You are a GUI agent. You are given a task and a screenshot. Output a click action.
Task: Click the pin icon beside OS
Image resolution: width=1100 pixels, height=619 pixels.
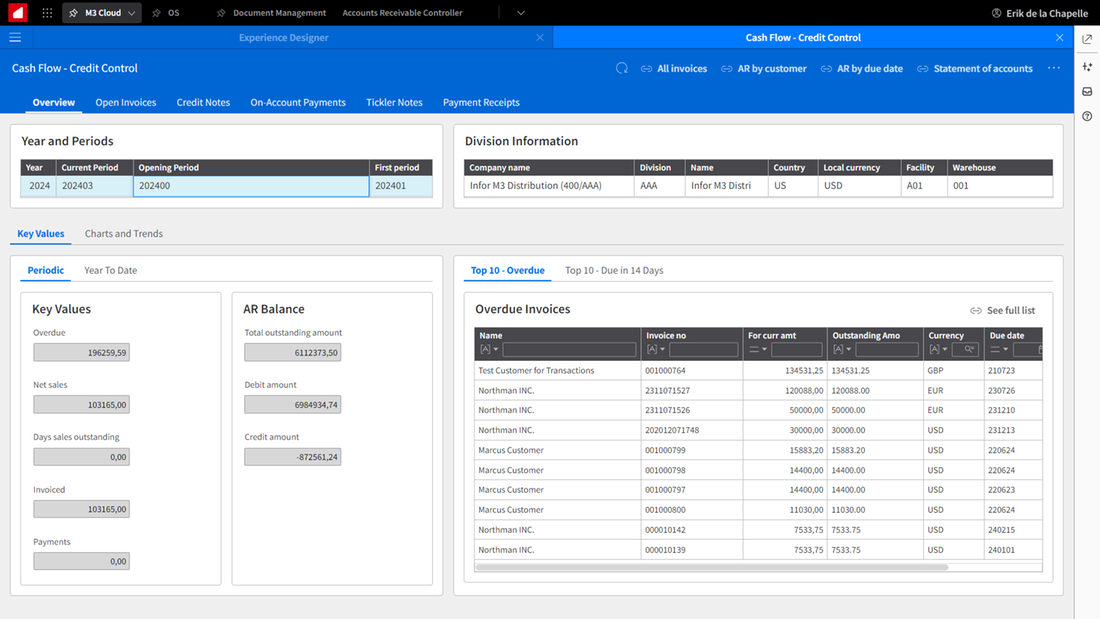coord(156,13)
